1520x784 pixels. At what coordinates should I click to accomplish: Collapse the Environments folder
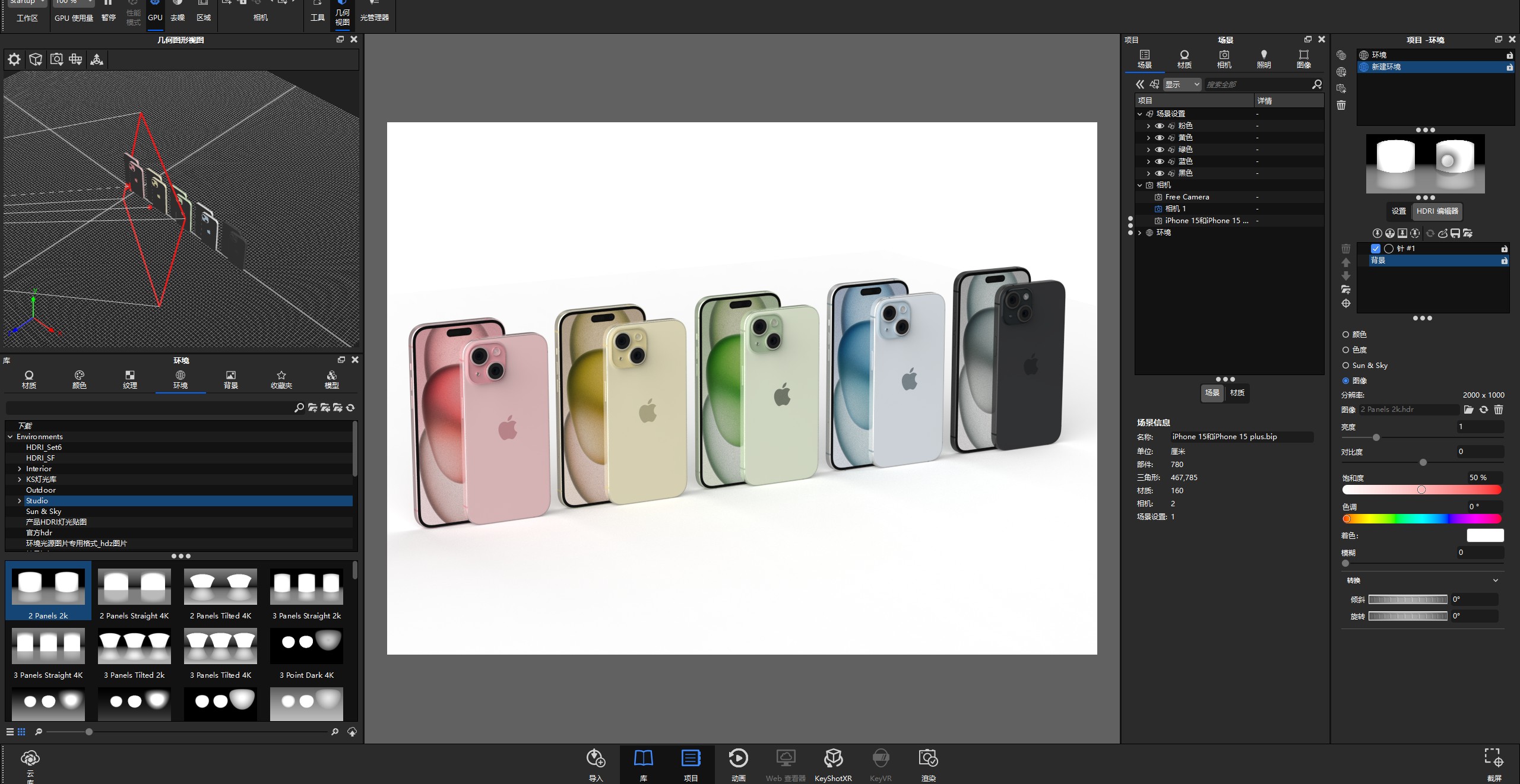10,437
